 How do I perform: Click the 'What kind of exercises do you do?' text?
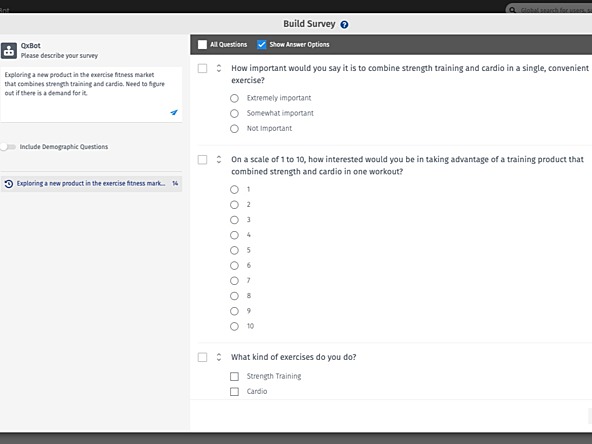tap(294, 357)
